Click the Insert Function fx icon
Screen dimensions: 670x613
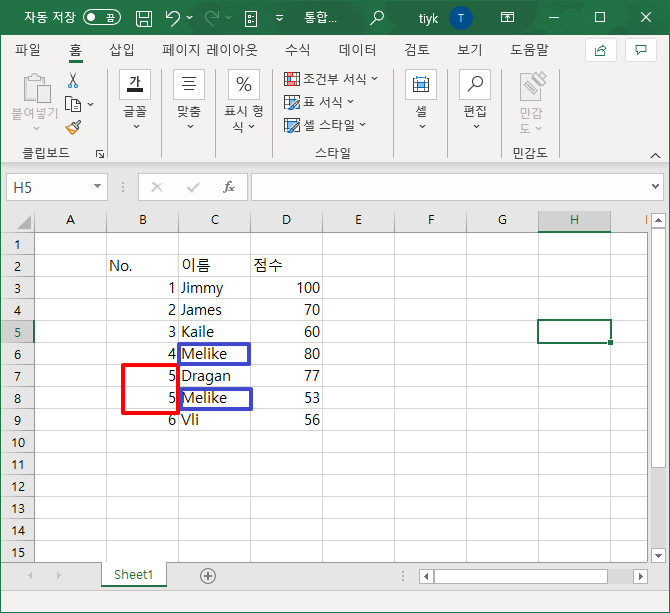click(229, 187)
